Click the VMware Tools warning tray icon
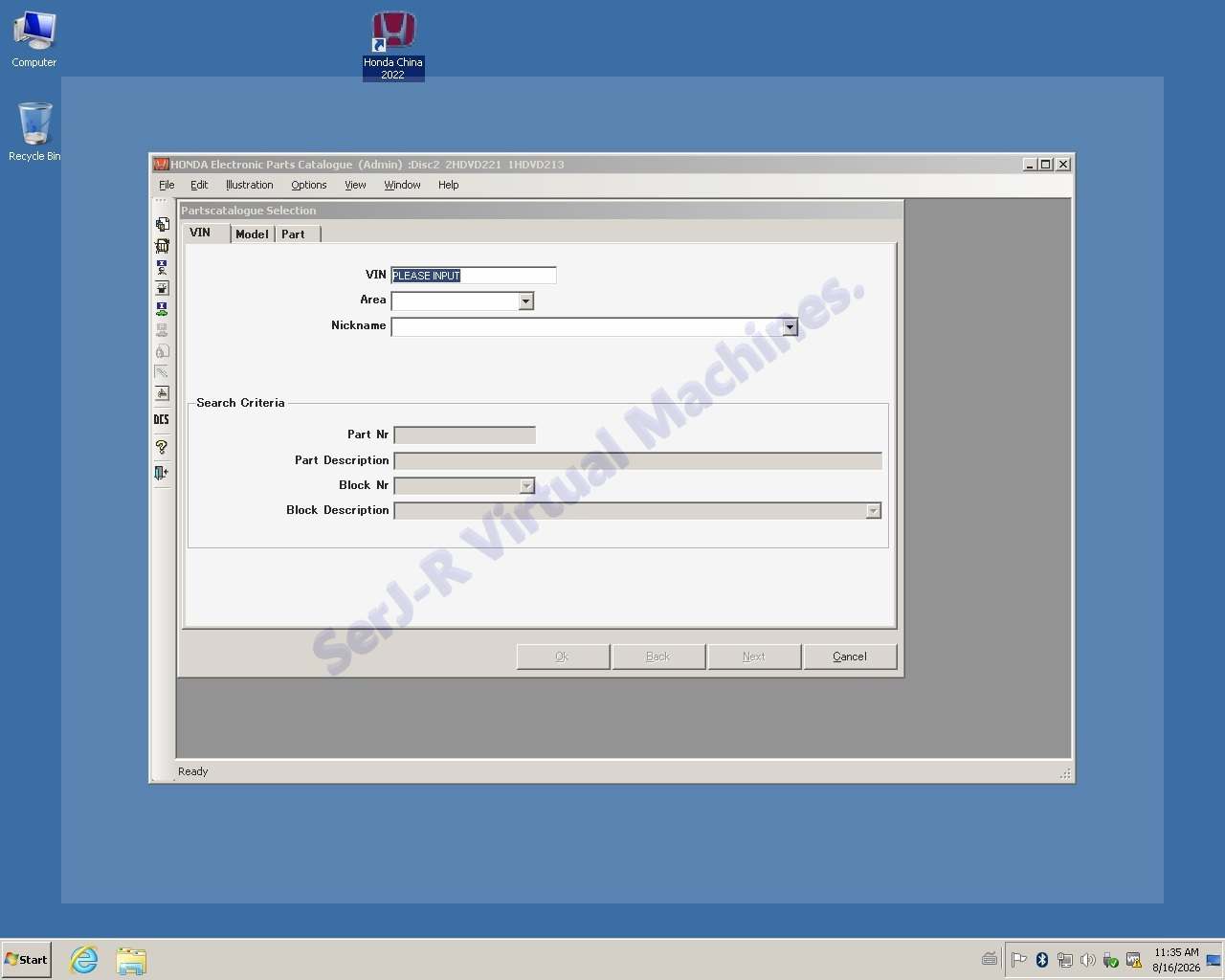Screen dimensions: 1225x980 (x=1134, y=960)
